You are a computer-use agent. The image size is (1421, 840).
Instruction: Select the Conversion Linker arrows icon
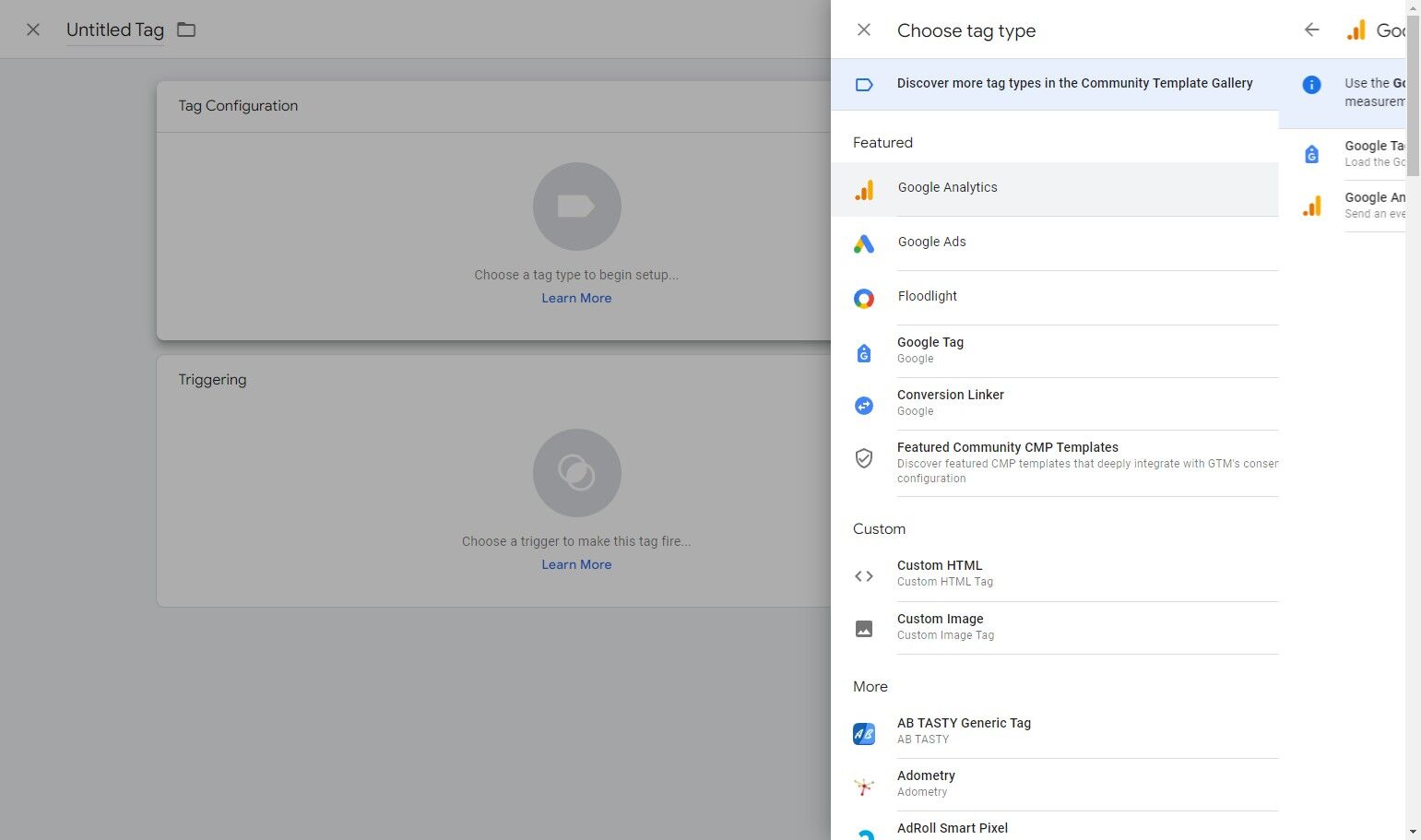point(864,405)
